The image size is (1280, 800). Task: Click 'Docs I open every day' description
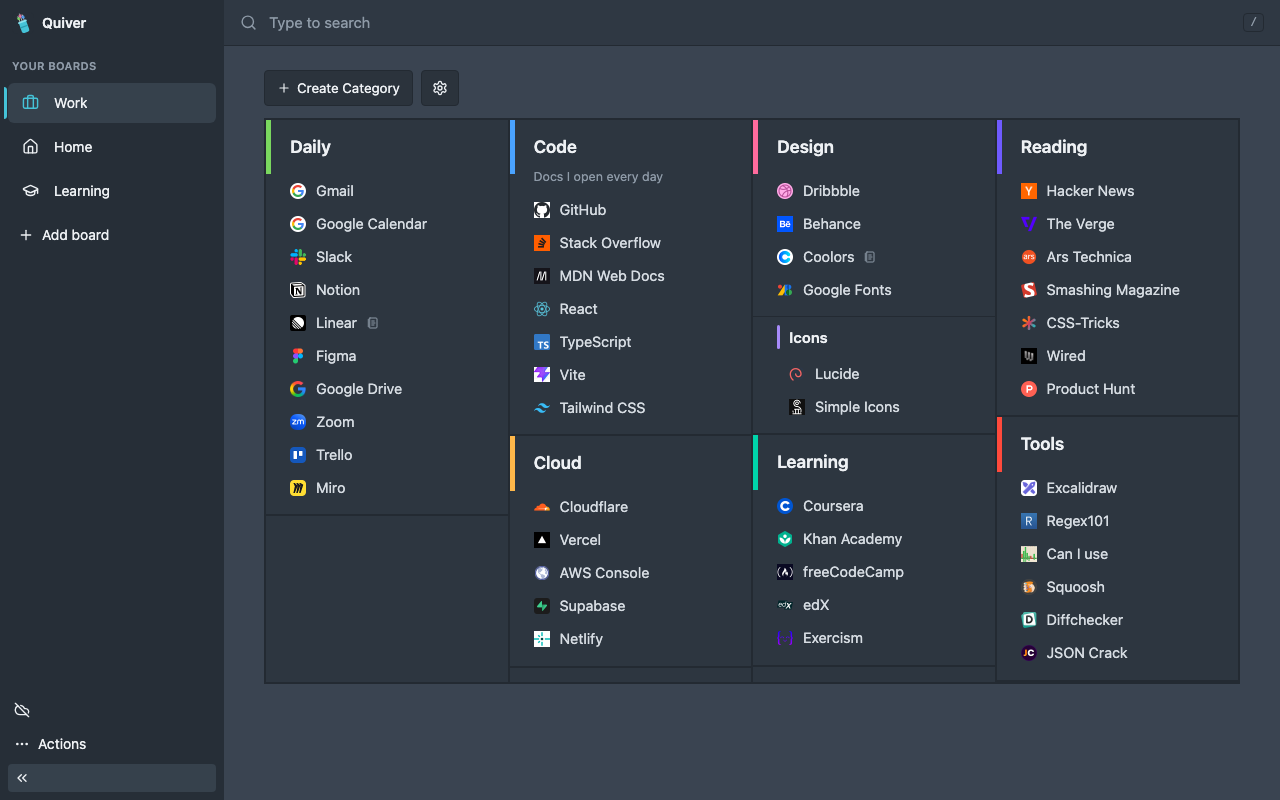(x=598, y=177)
